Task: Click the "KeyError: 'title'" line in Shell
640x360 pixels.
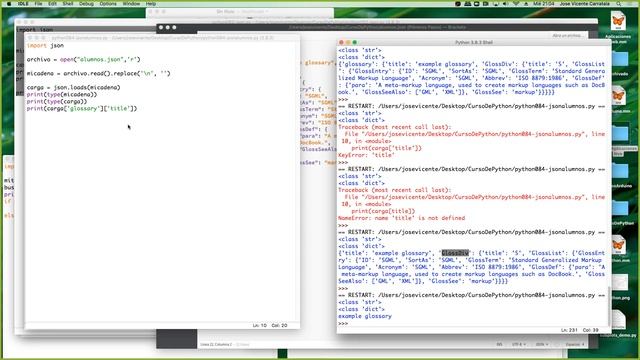Action: point(366,155)
